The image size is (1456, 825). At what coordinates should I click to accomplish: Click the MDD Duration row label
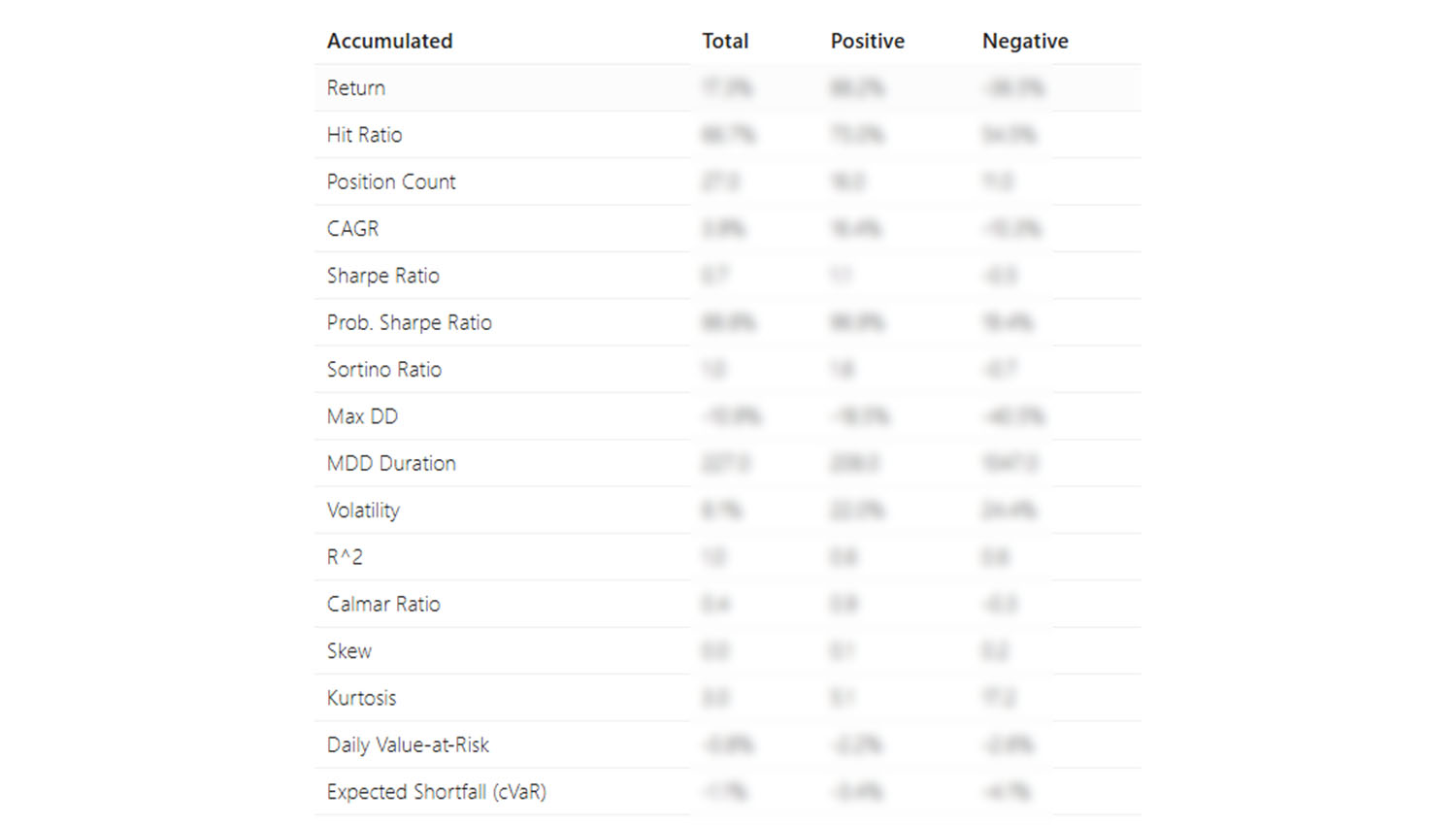(x=391, y=464)
